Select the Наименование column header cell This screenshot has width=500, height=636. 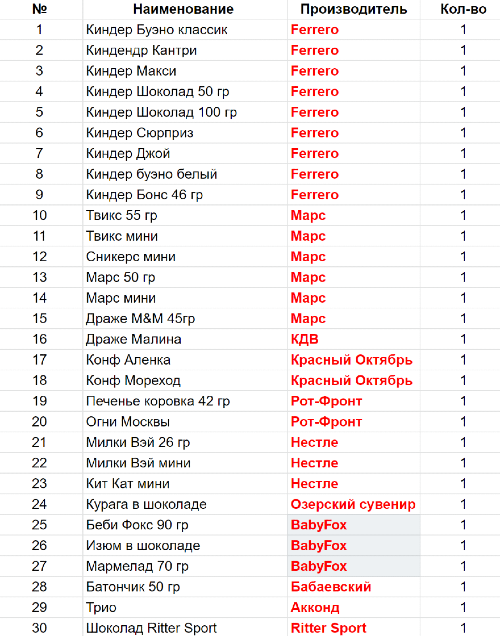[x=185, y=9]
